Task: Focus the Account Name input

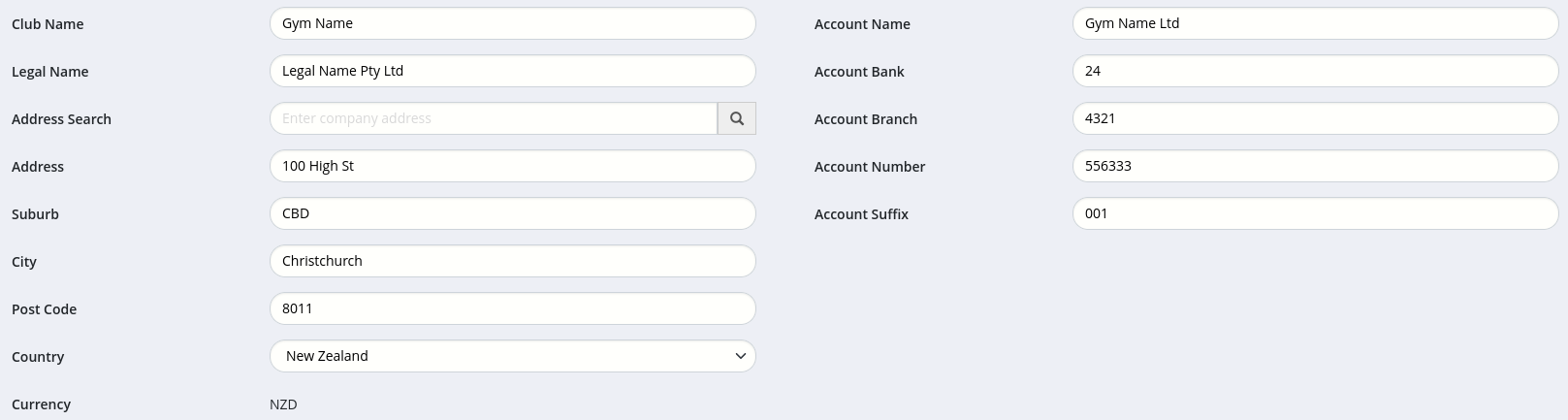Action: pyautogui.click(x=1315, y=23)
